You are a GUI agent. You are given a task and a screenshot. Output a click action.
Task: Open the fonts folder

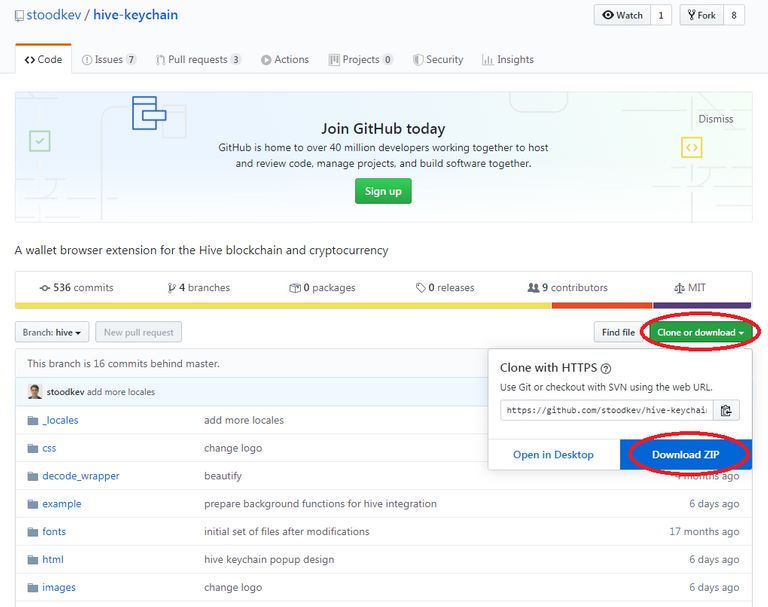tap(54, 532)
